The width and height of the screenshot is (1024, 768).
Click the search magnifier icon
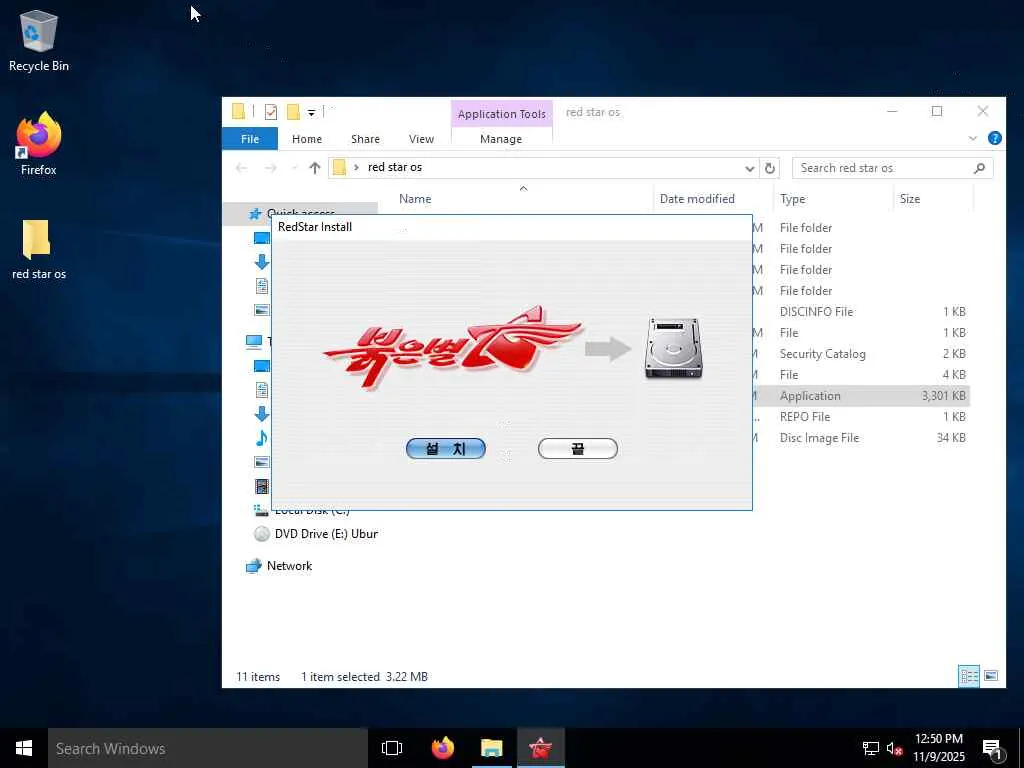click(x=979, y=168)
